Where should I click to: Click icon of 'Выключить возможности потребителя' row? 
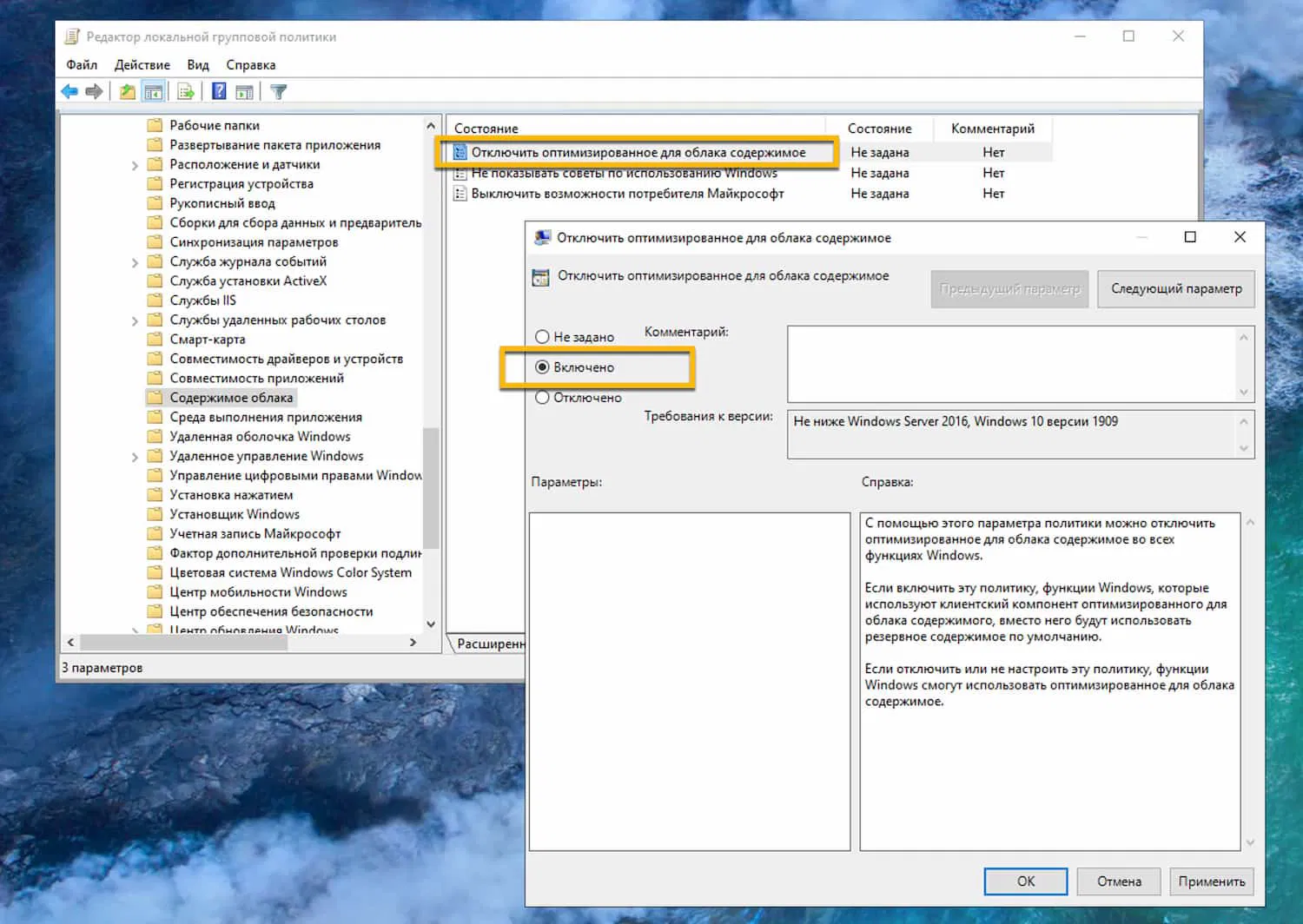pos(460,194)
